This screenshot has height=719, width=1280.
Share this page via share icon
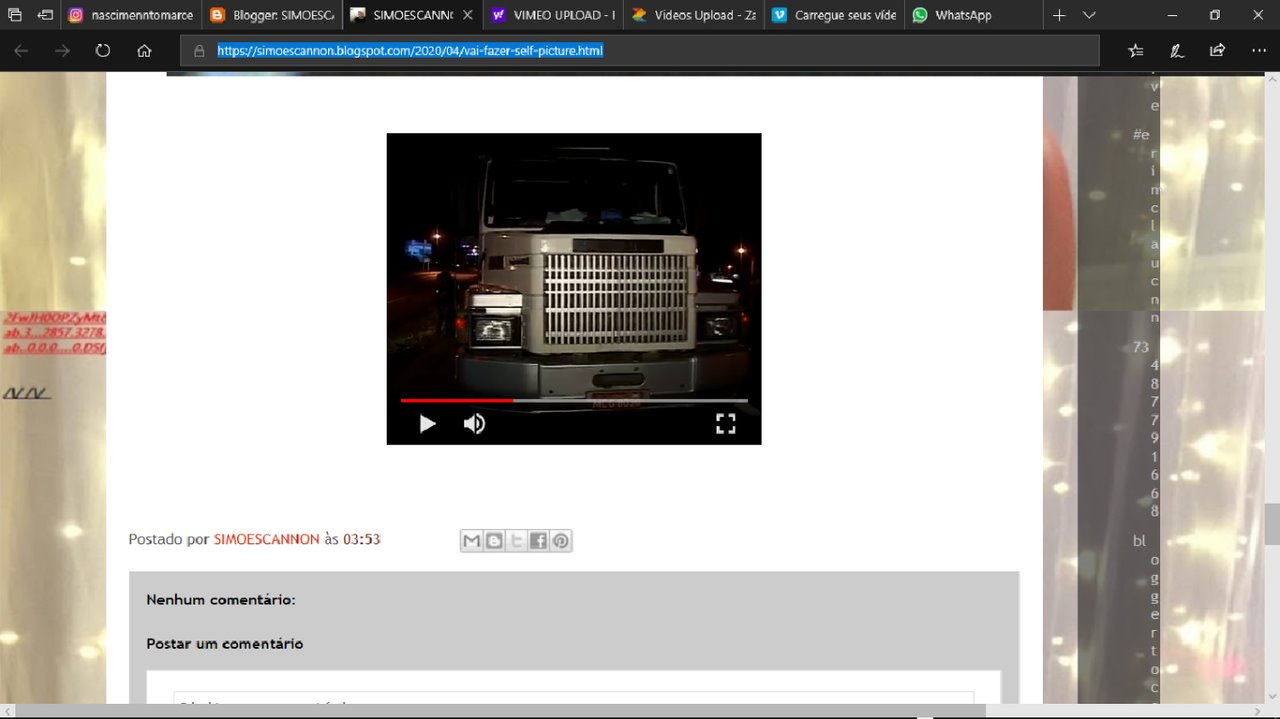coord(1217,50)
